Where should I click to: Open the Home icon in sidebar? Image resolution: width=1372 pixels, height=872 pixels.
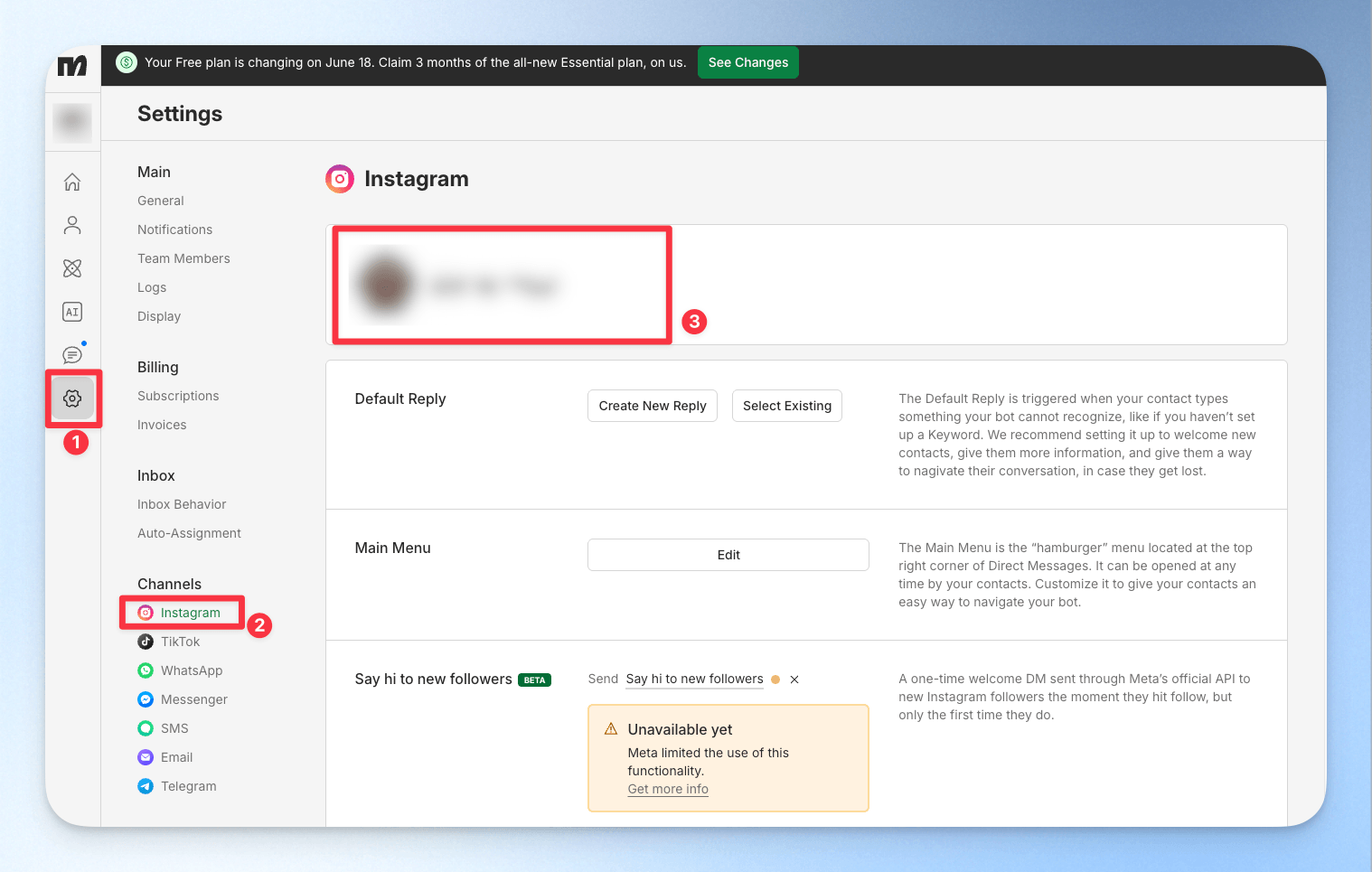(72, 182)
